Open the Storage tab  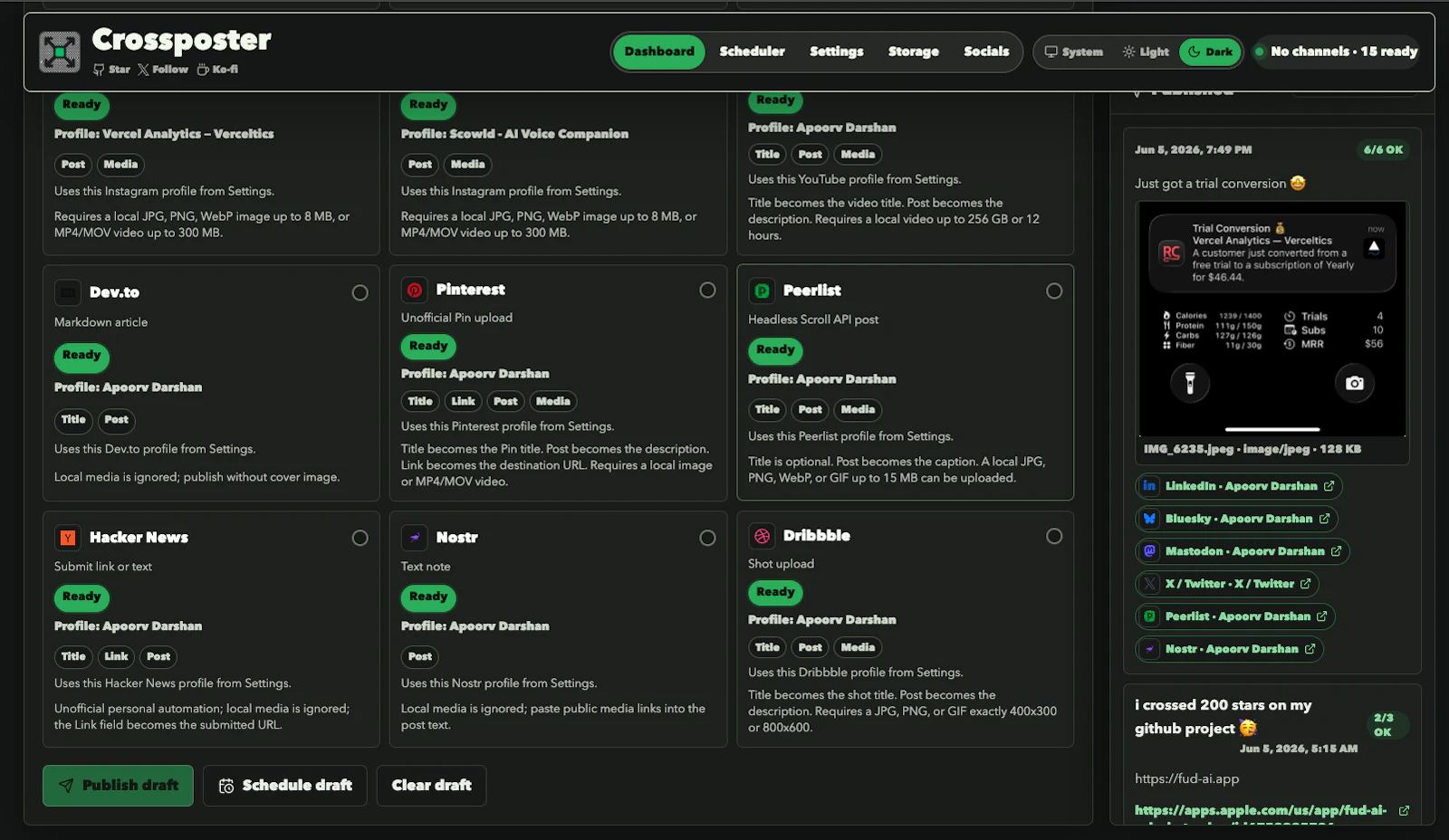(x=913, y=52)
